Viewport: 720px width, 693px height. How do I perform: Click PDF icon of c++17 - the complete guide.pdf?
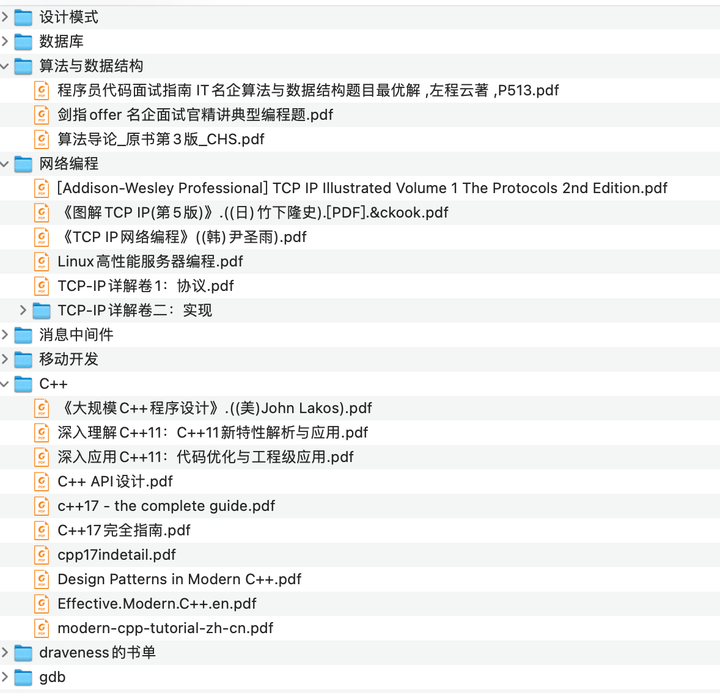41,506
